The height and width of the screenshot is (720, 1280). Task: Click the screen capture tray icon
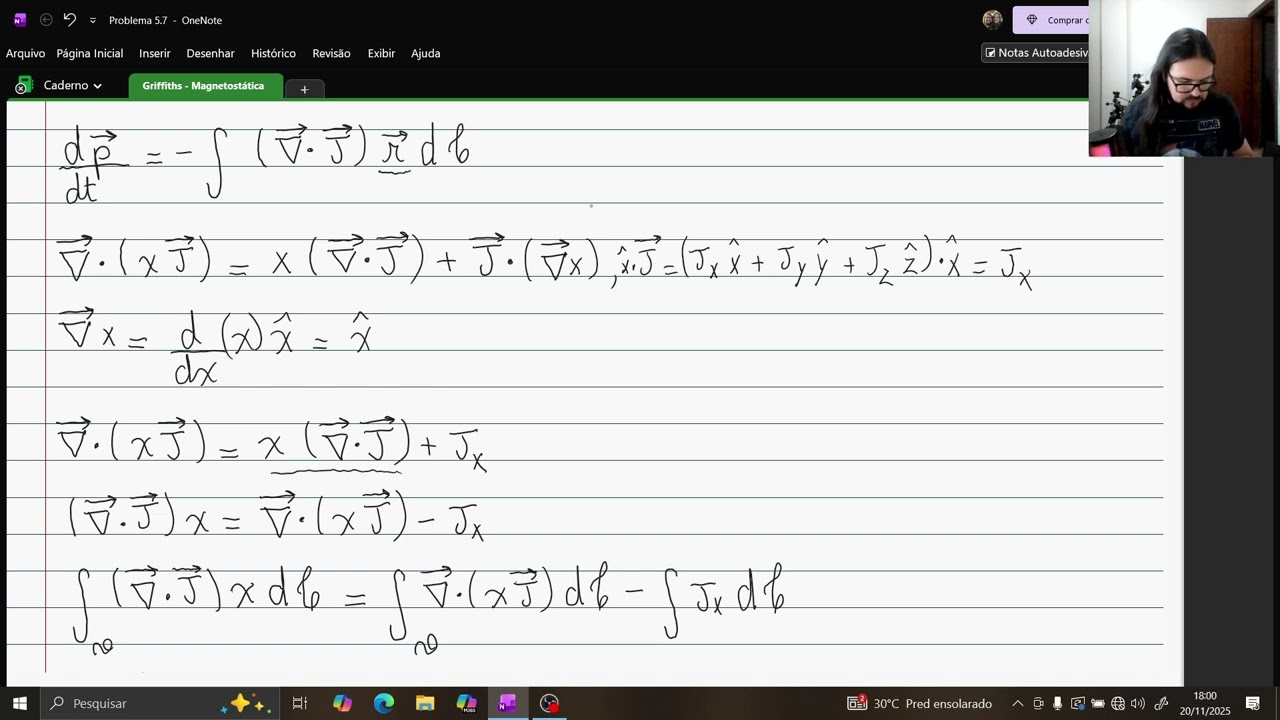pyautogui.click(x=1077, y=703)
